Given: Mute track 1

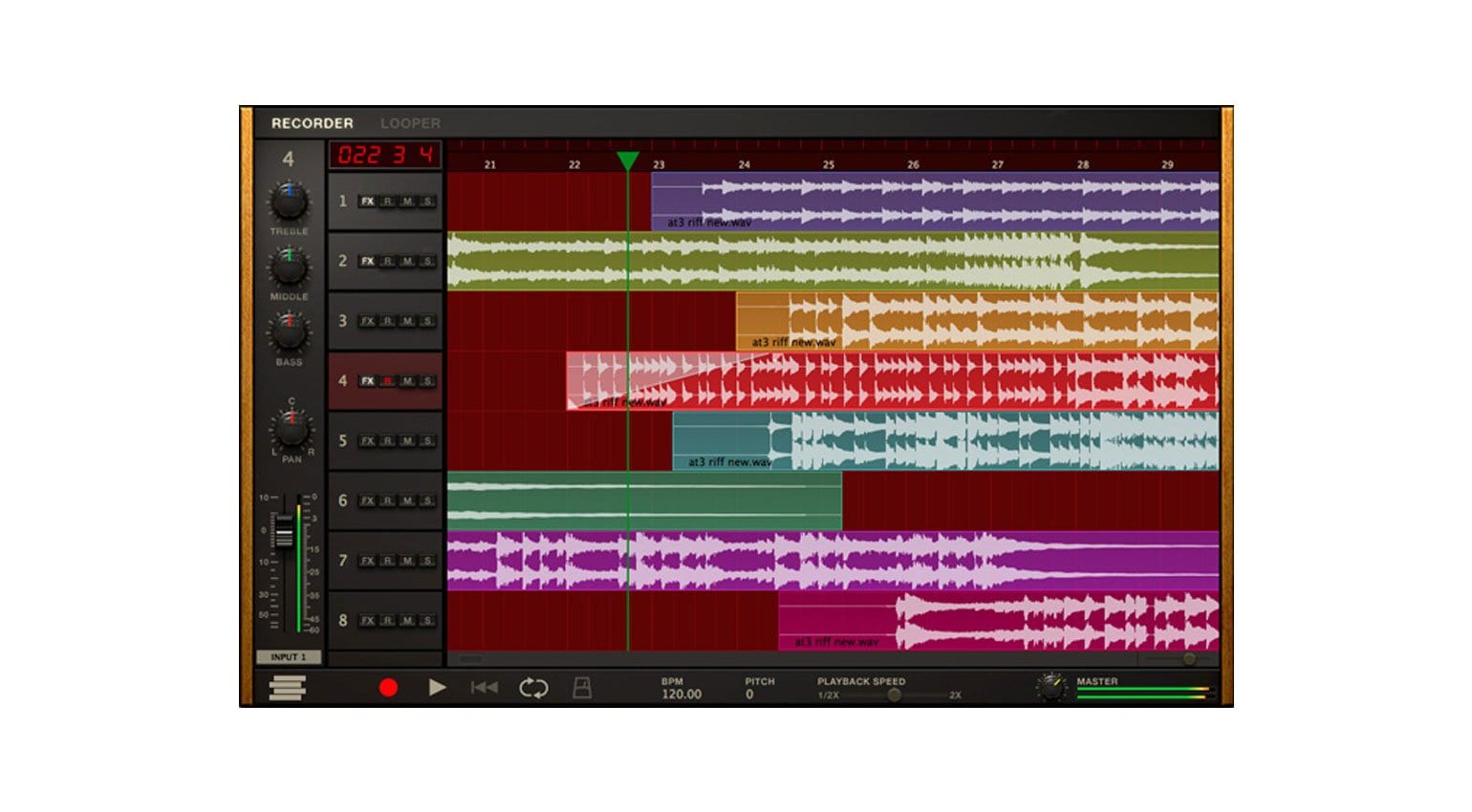Looking at the screenshot, I should coord(407,202).
